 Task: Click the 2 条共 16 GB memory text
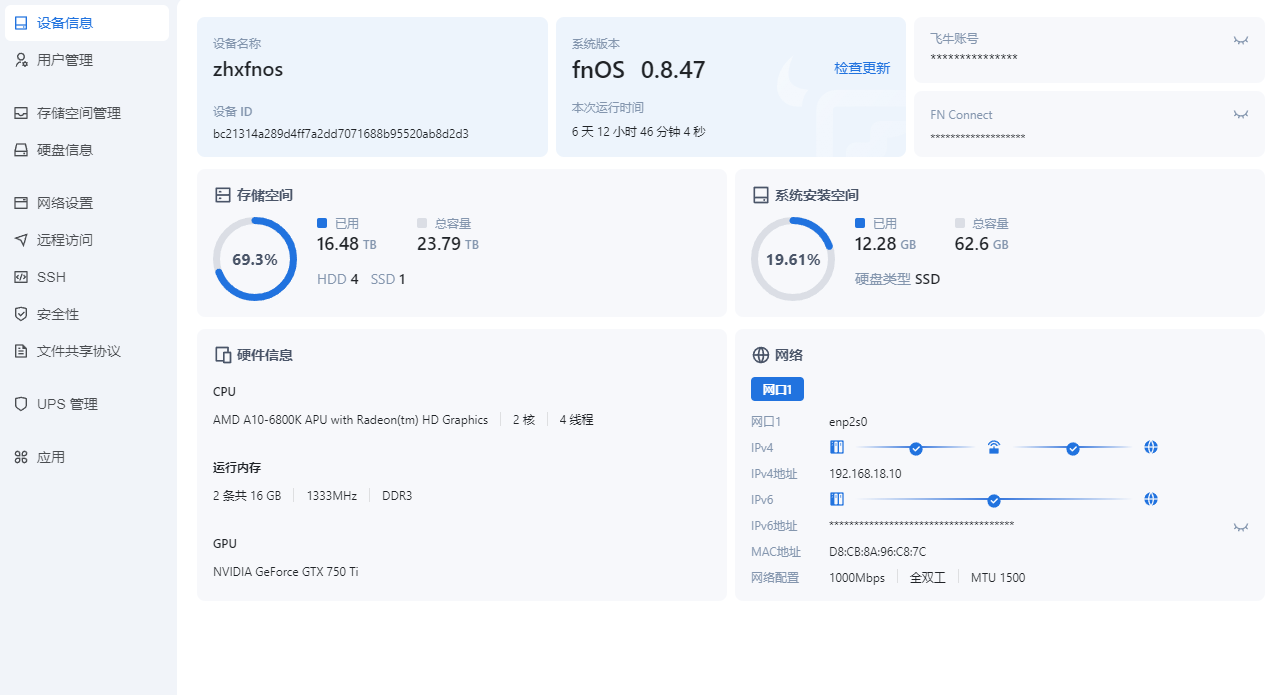[247, 496]
